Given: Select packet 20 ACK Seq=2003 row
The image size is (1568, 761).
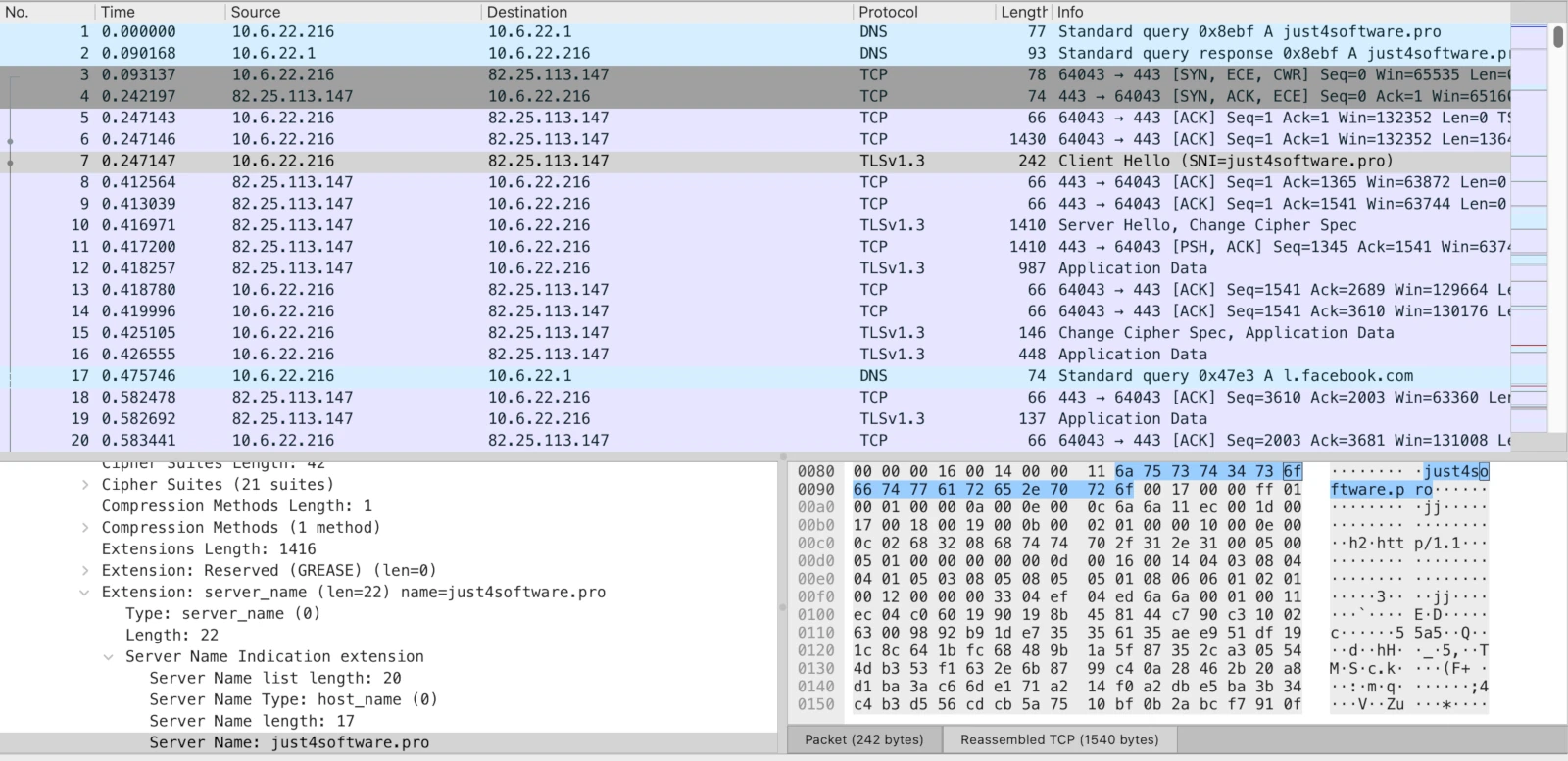Looking at the screenshot, I should (x=755, y=441).
